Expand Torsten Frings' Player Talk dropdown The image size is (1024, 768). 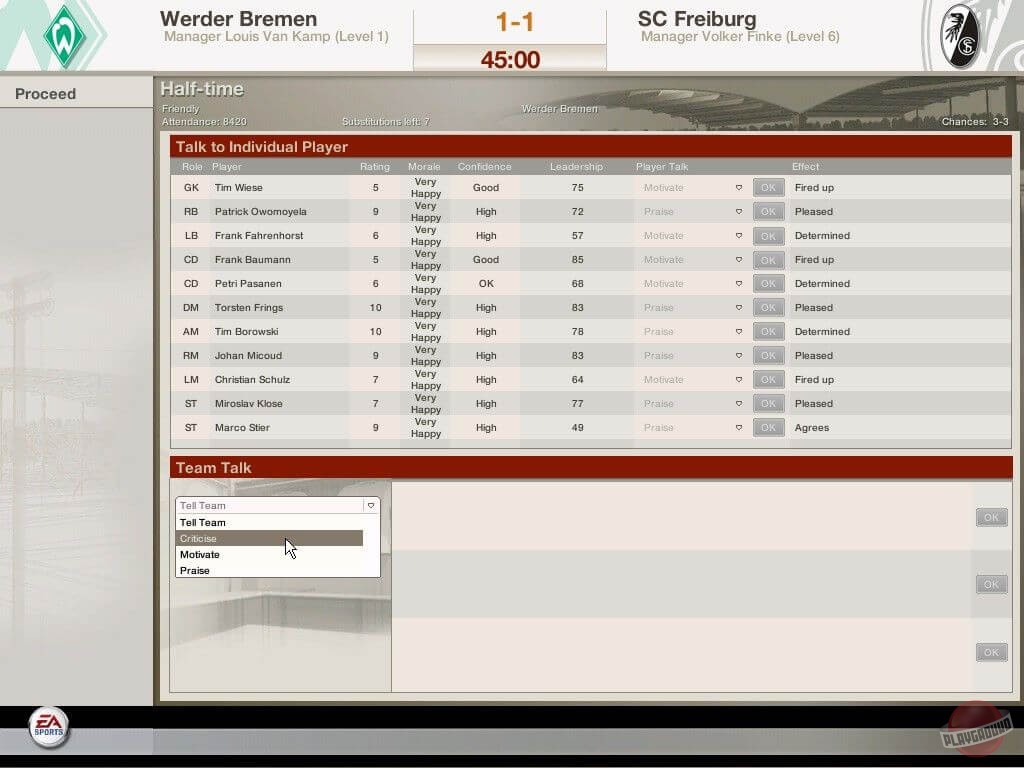point(739,308)
